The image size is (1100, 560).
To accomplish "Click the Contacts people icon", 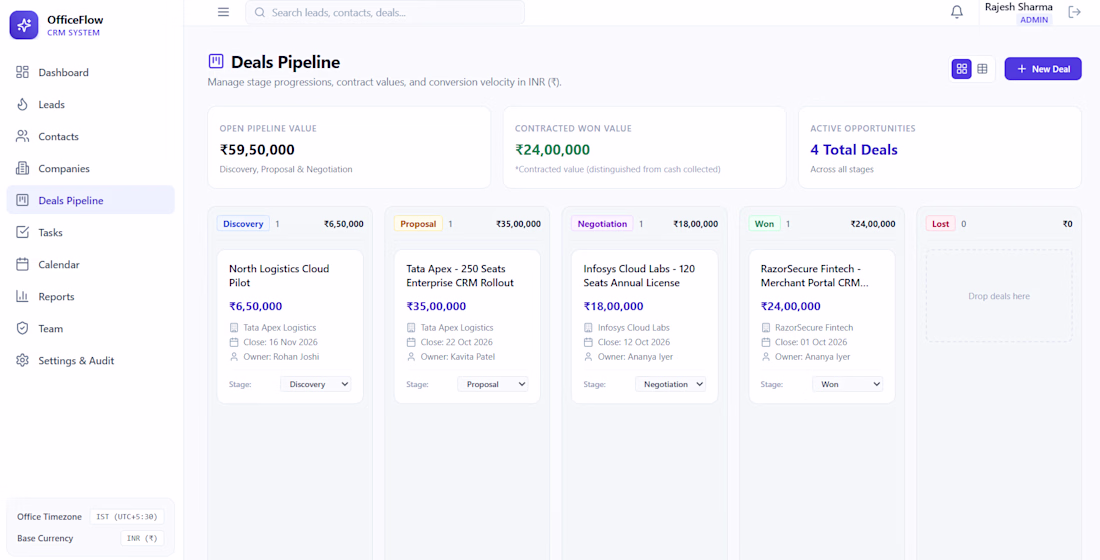I will click(x=22, y=136).
